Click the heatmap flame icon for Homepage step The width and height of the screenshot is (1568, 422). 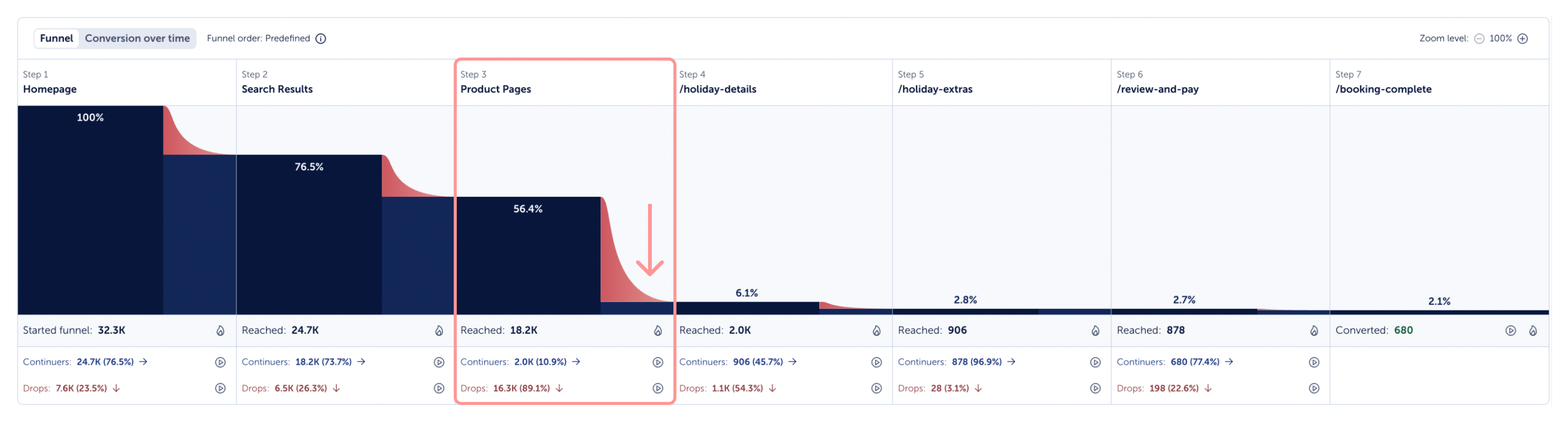220,331
